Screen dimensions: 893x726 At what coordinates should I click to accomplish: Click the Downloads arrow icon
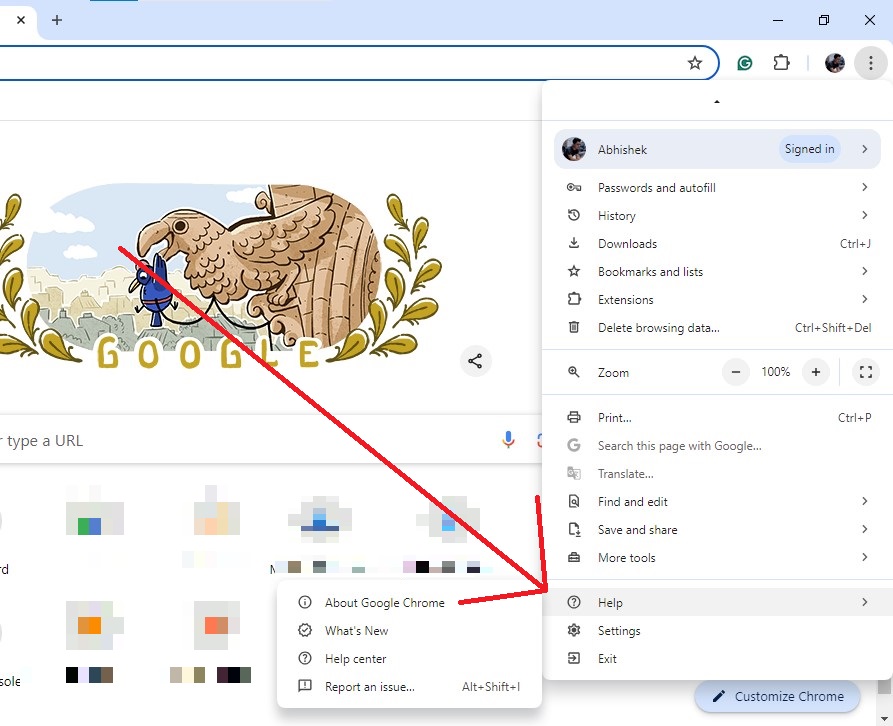pyautogui.click(x=574, y=243)
